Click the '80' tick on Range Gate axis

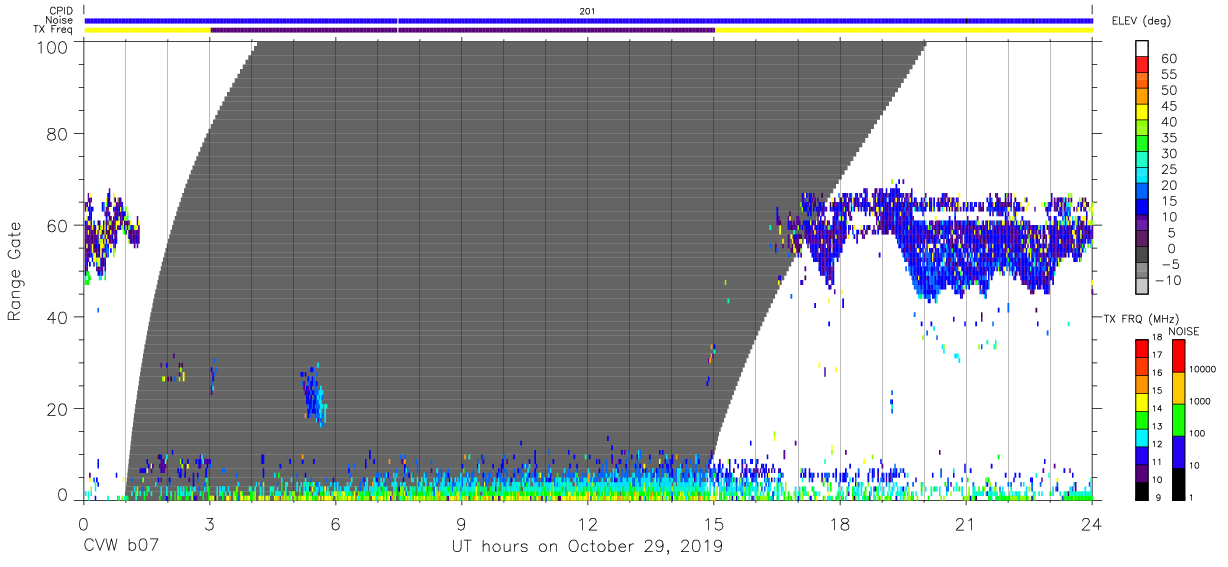coord(57,133)
